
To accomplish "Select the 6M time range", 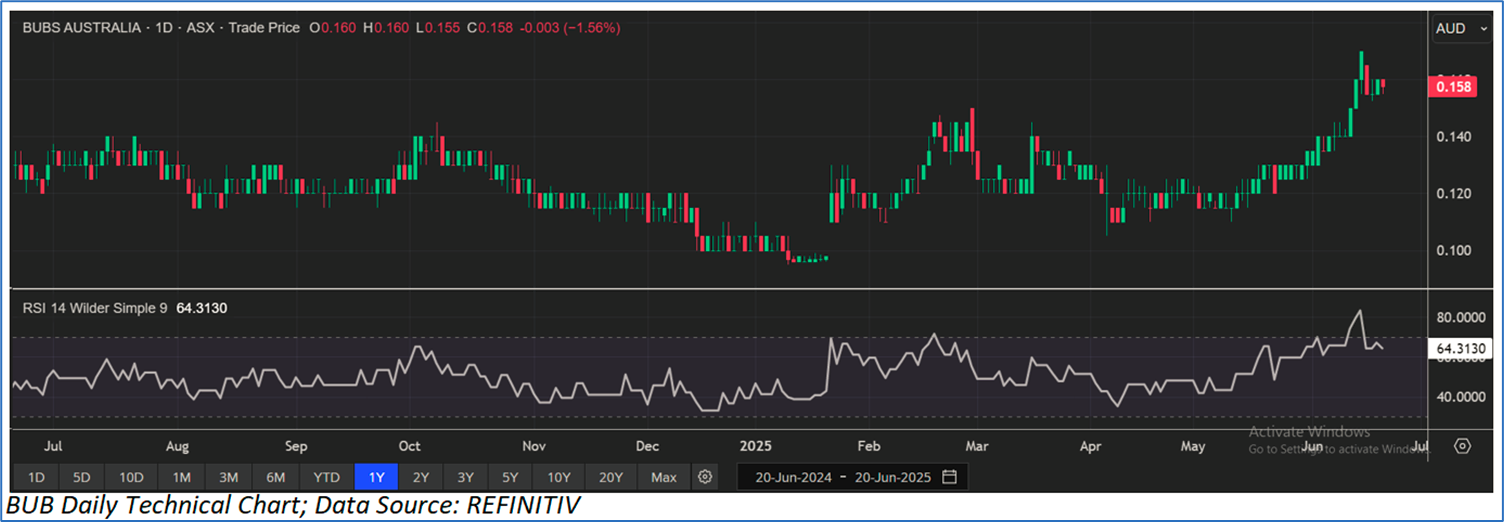I will [x=276, y=477].
